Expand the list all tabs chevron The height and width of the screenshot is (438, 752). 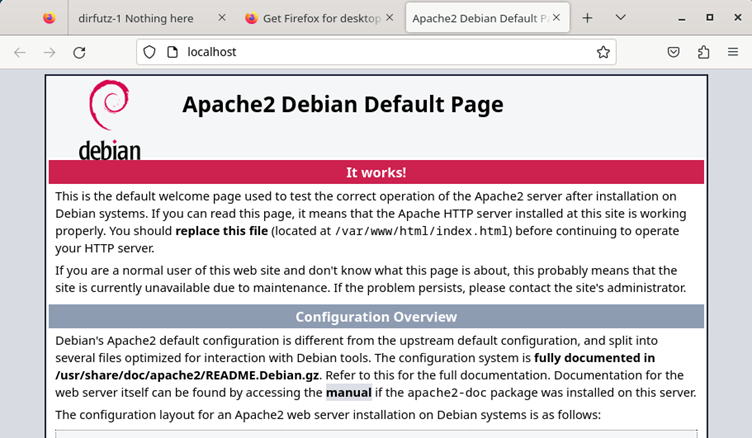click(620, 18)
